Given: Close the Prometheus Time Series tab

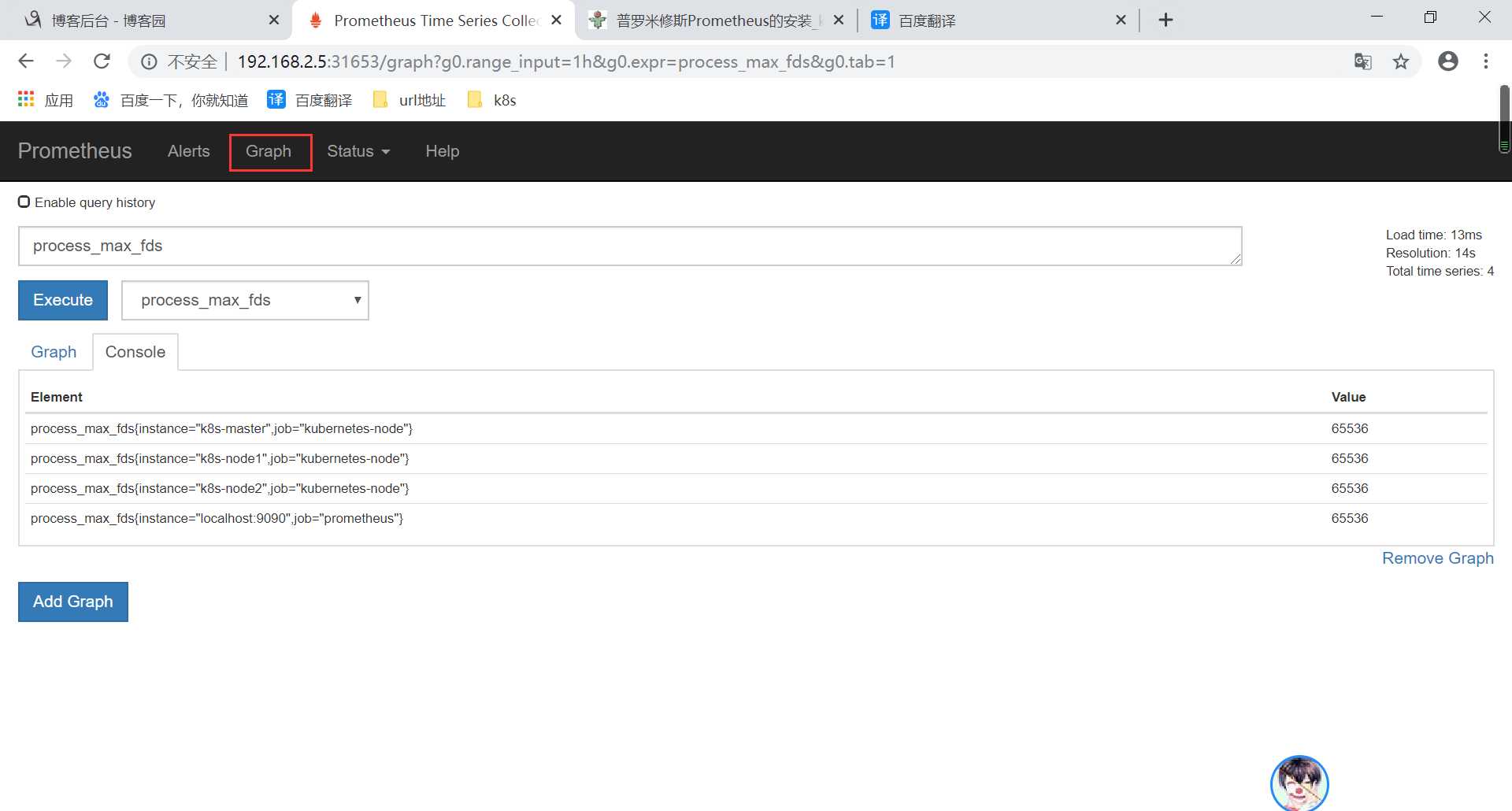Looking at the screenshot, I should (557, 20).
